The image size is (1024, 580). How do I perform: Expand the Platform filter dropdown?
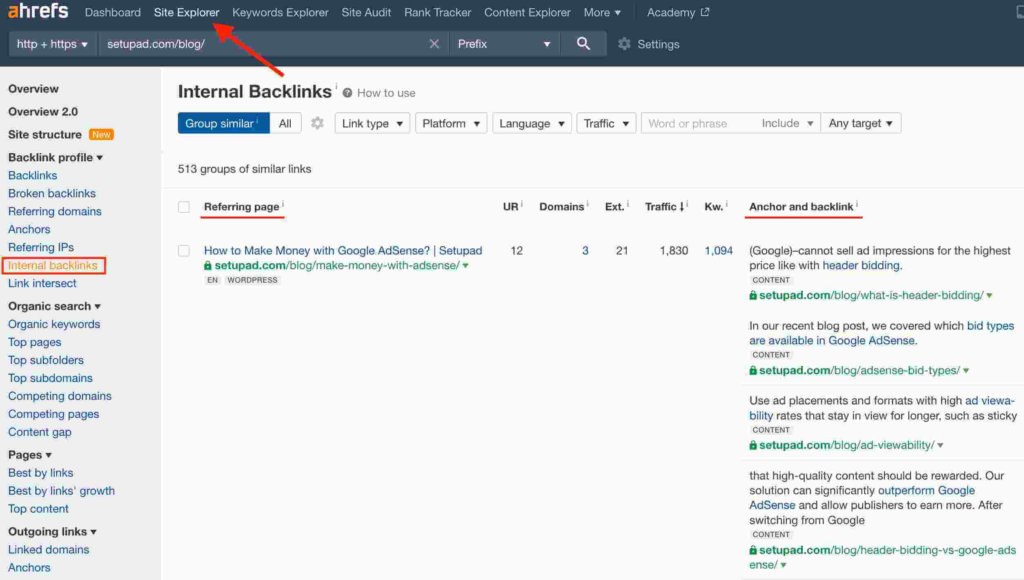[x=451, y=122]
